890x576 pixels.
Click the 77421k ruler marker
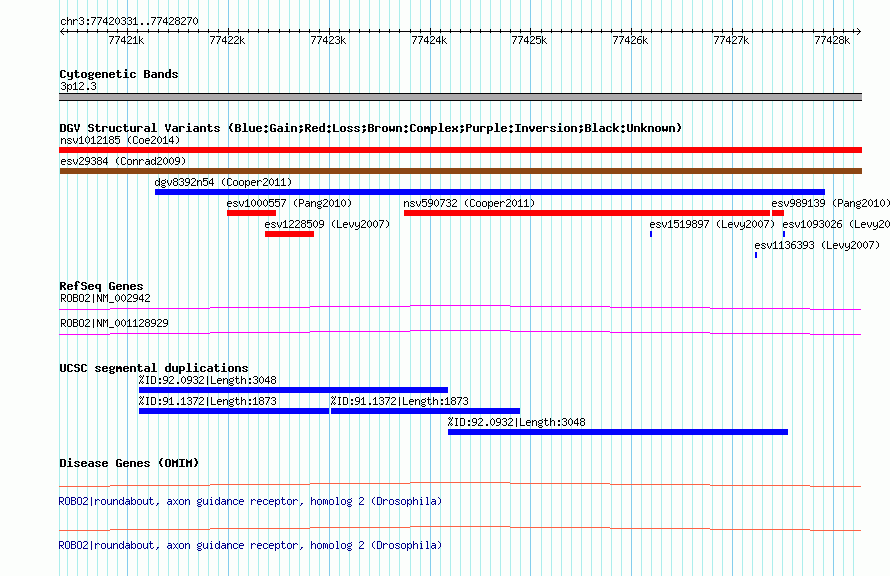pos(126,40)
